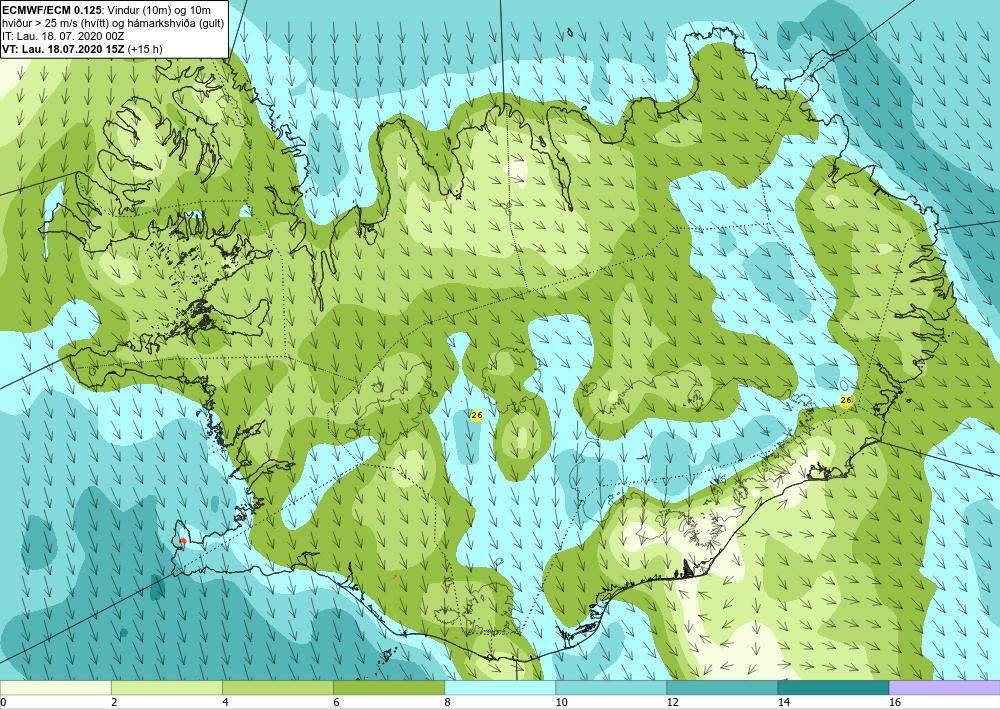Click the legend scale label '8'
Viewport: 1000px width, 709px height.
447,702
